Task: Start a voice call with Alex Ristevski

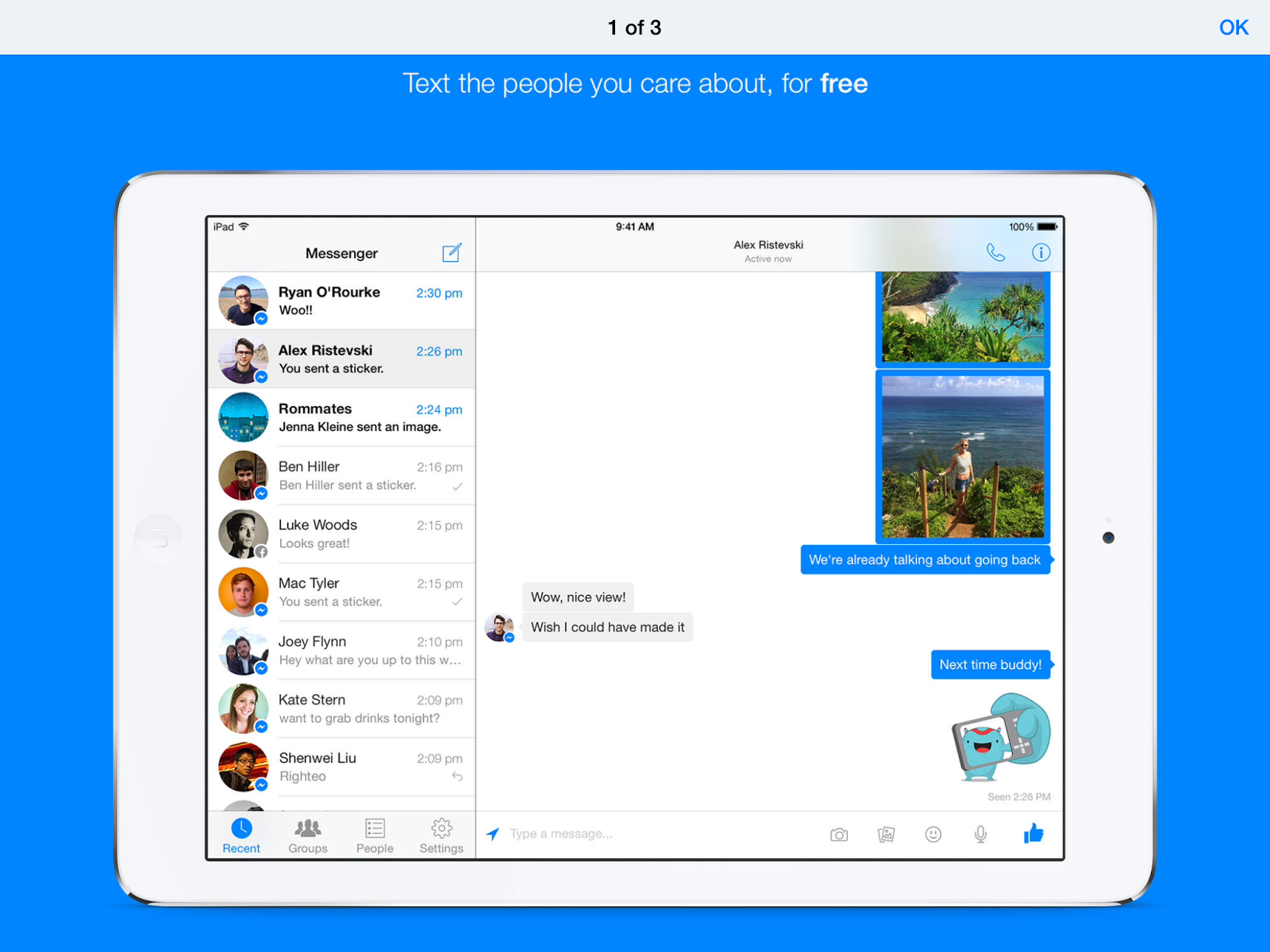Action: pos(995,252)
